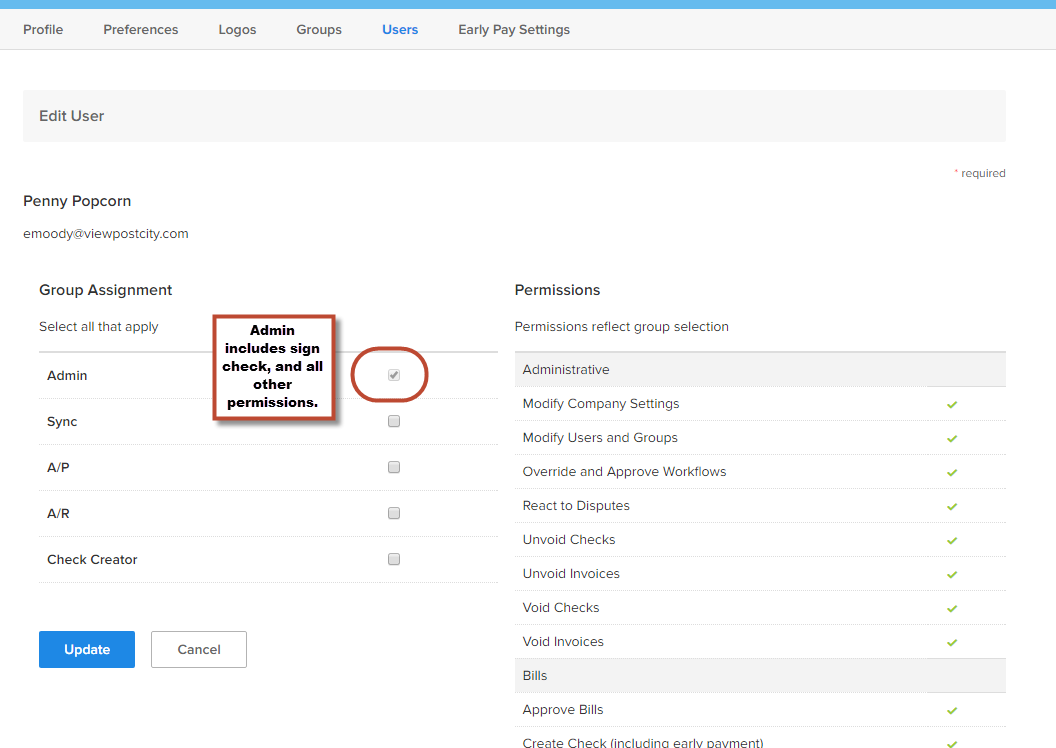
Task: Select the Users tab
Action: pos(400,30)
